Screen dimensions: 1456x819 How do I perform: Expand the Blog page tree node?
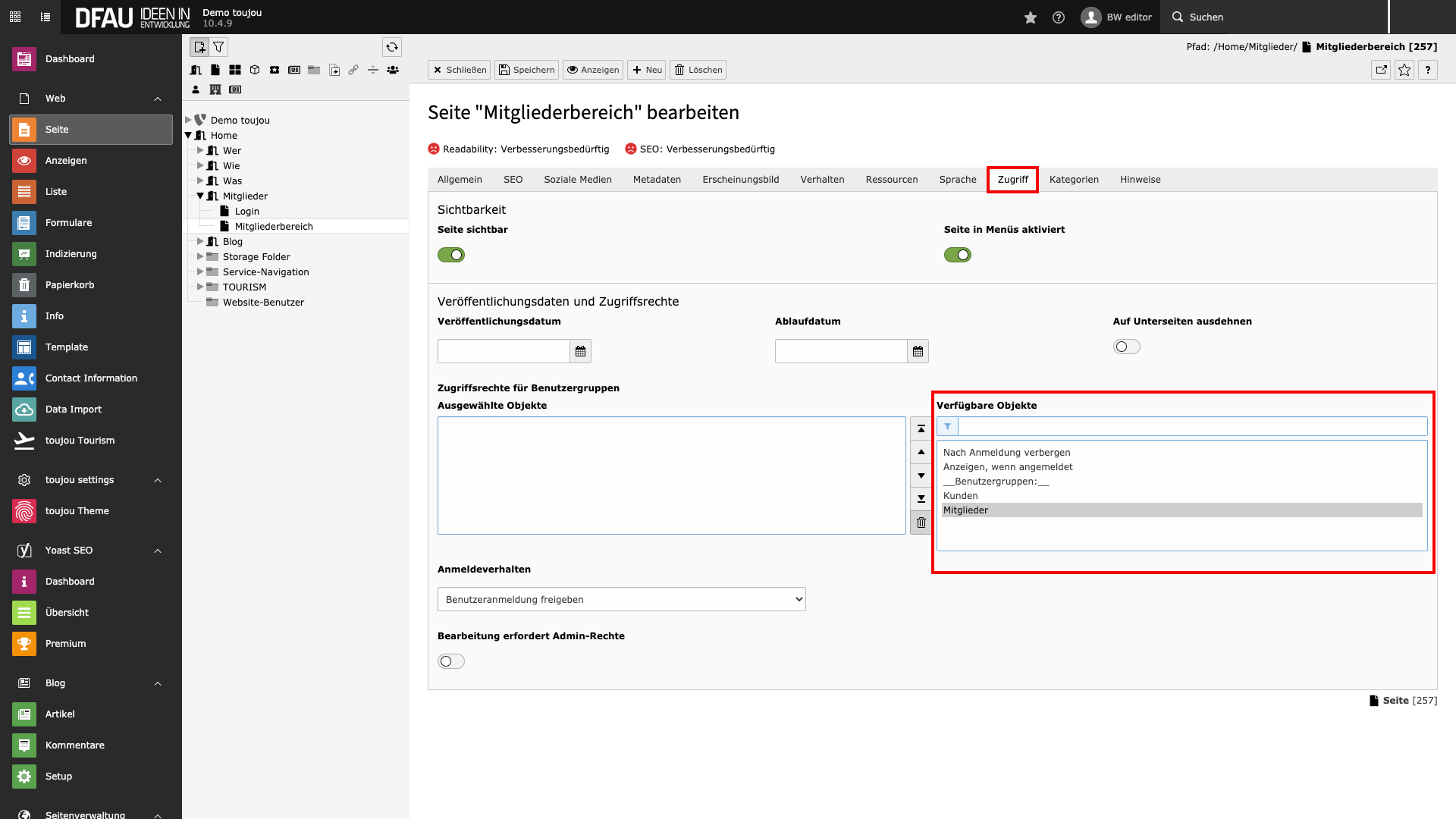tap(200, 241)
